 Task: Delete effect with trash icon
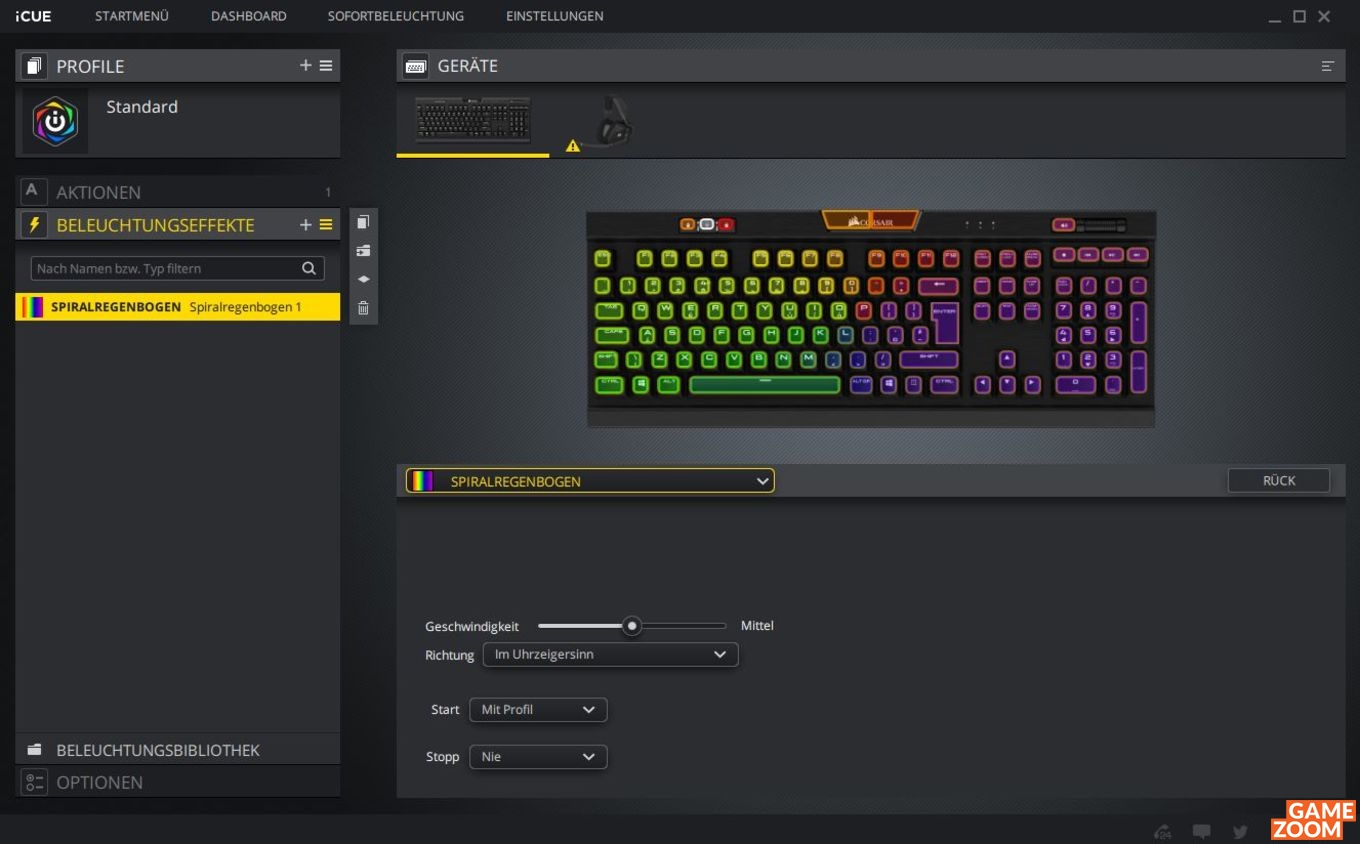pyautogui.click(x=363, y=308)
